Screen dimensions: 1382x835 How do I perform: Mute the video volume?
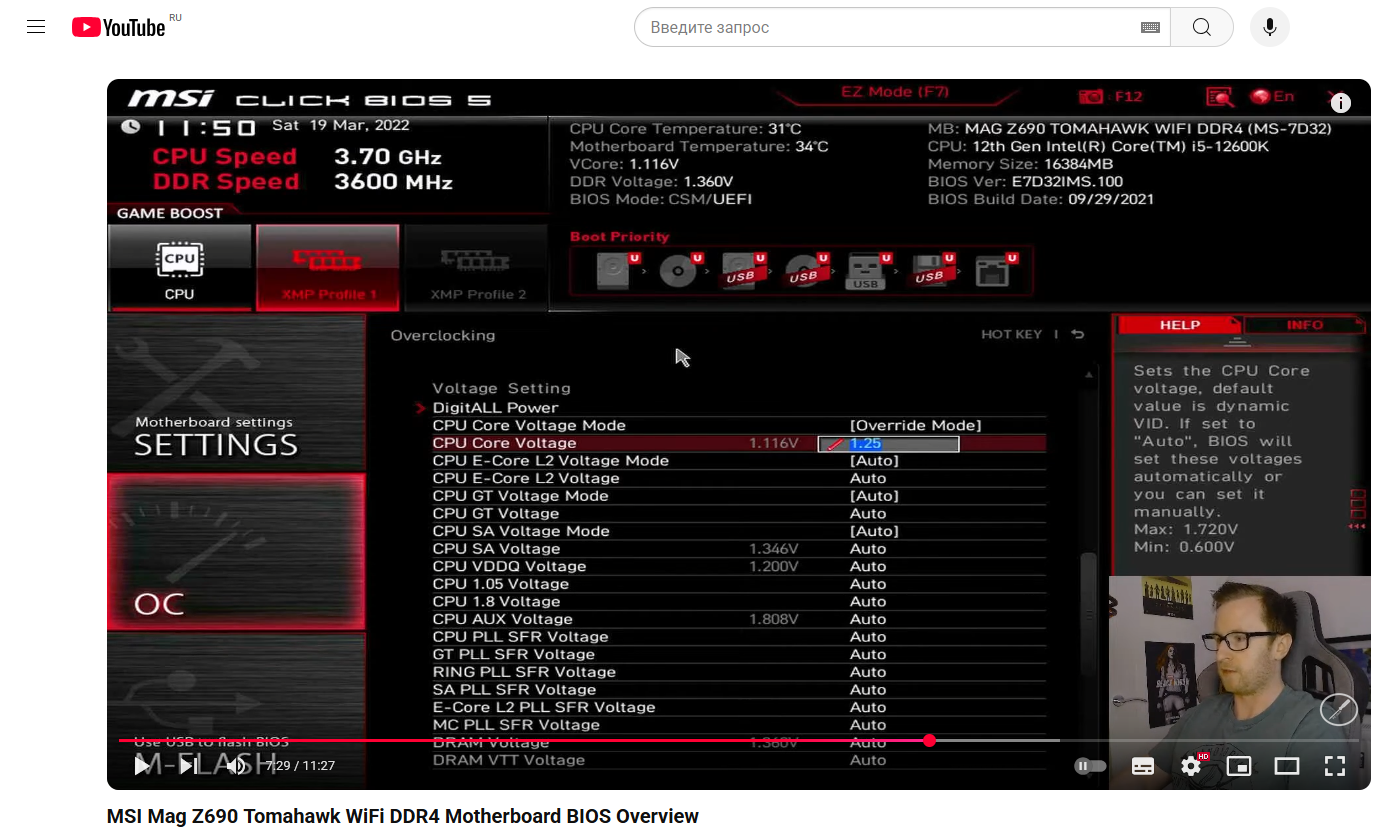[235, 766]
